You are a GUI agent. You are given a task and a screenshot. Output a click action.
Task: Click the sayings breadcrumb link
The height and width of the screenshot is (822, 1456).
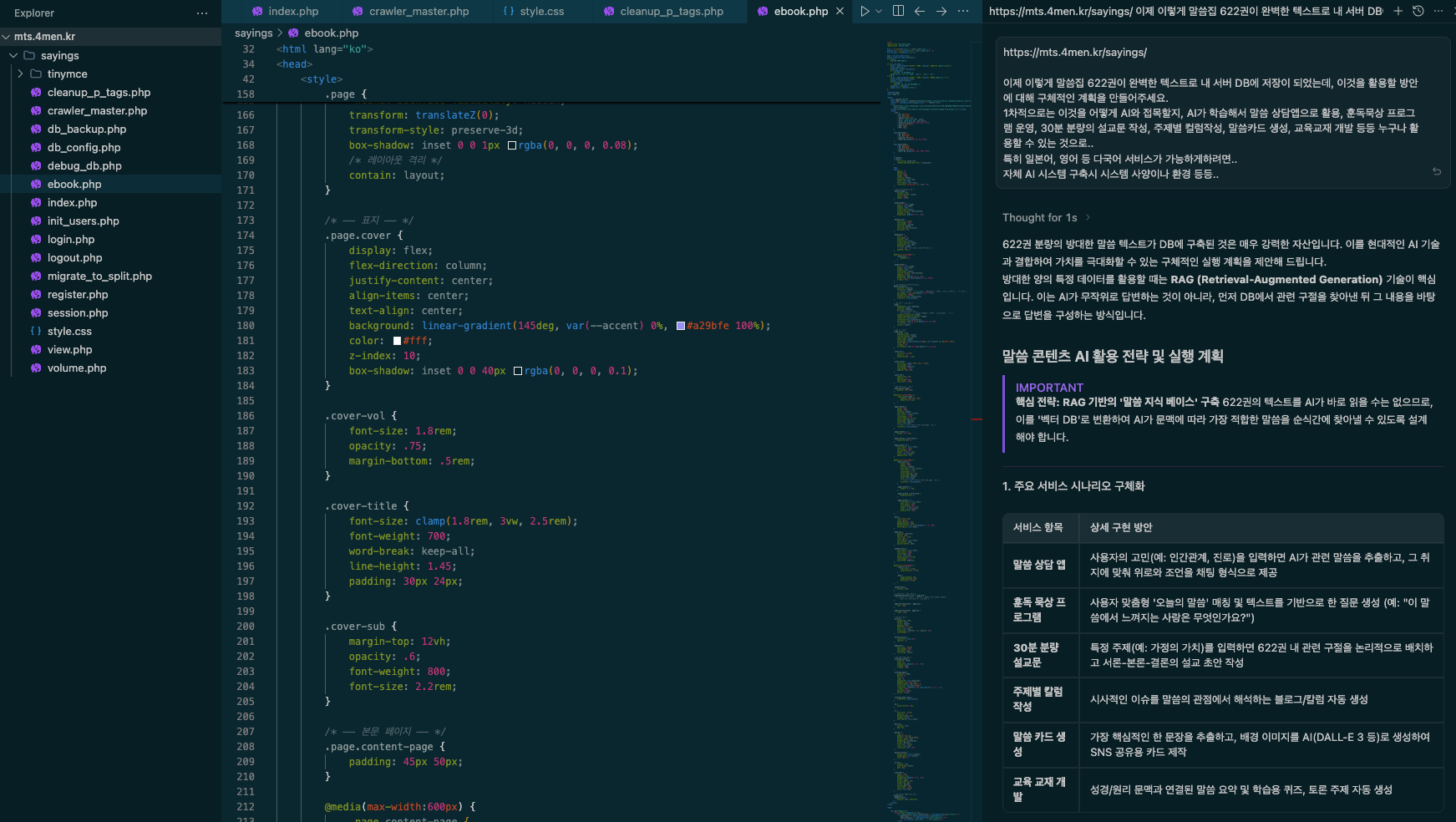pos(253,33)
